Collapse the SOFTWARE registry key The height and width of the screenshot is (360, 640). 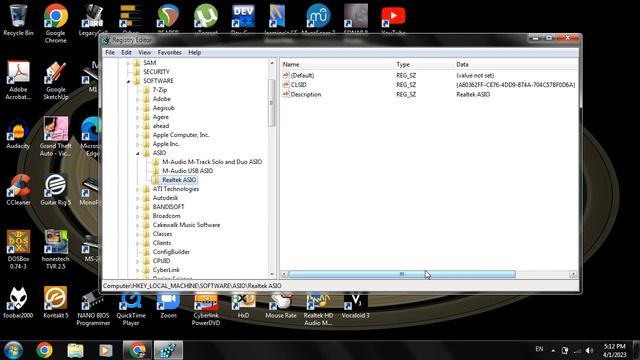tap(128, 81)
